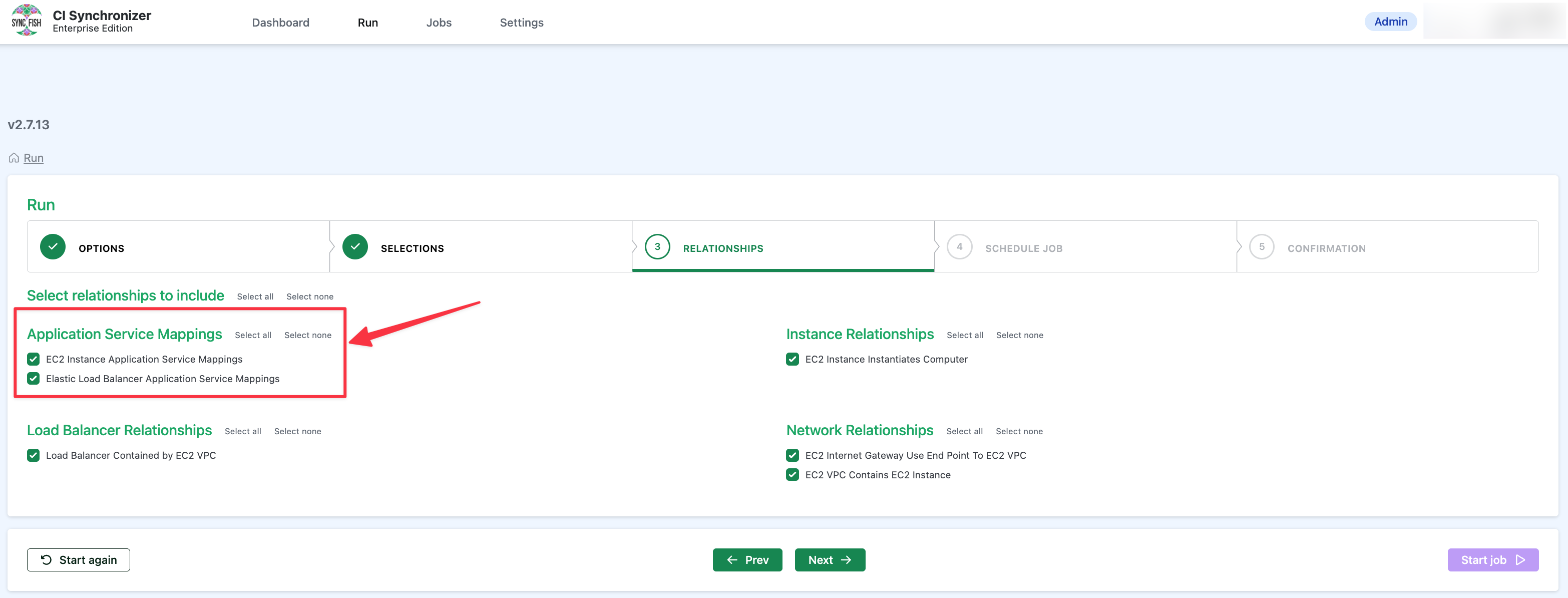This screenshot has height=598, width=1568.
Task: Select none for Instance Relationships
Action: [1020, 335]
